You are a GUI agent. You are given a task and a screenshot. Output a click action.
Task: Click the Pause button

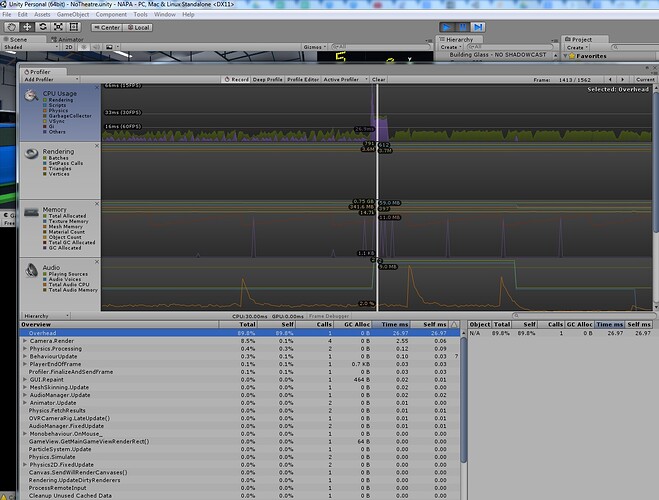coord(463,27)
